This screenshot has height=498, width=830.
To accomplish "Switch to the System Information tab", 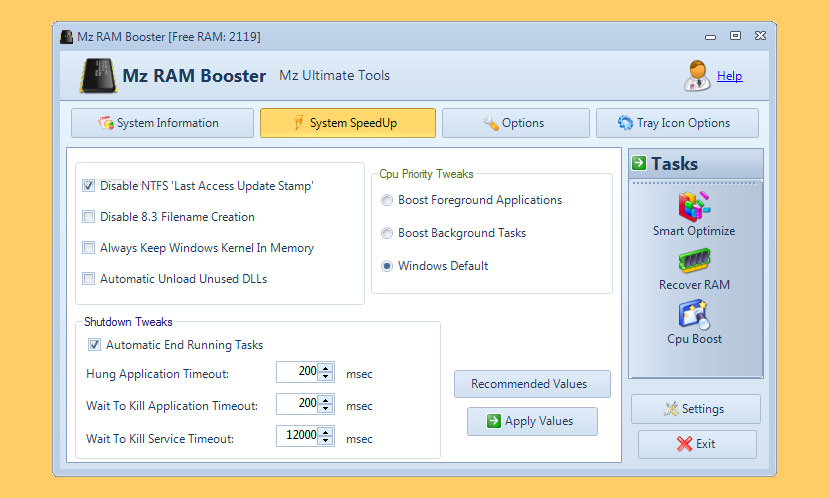I will (162, 123).
